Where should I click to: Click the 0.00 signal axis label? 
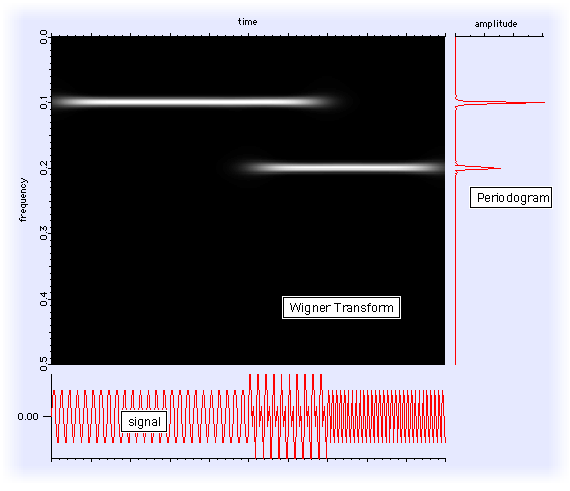click(x=28, y=416)
